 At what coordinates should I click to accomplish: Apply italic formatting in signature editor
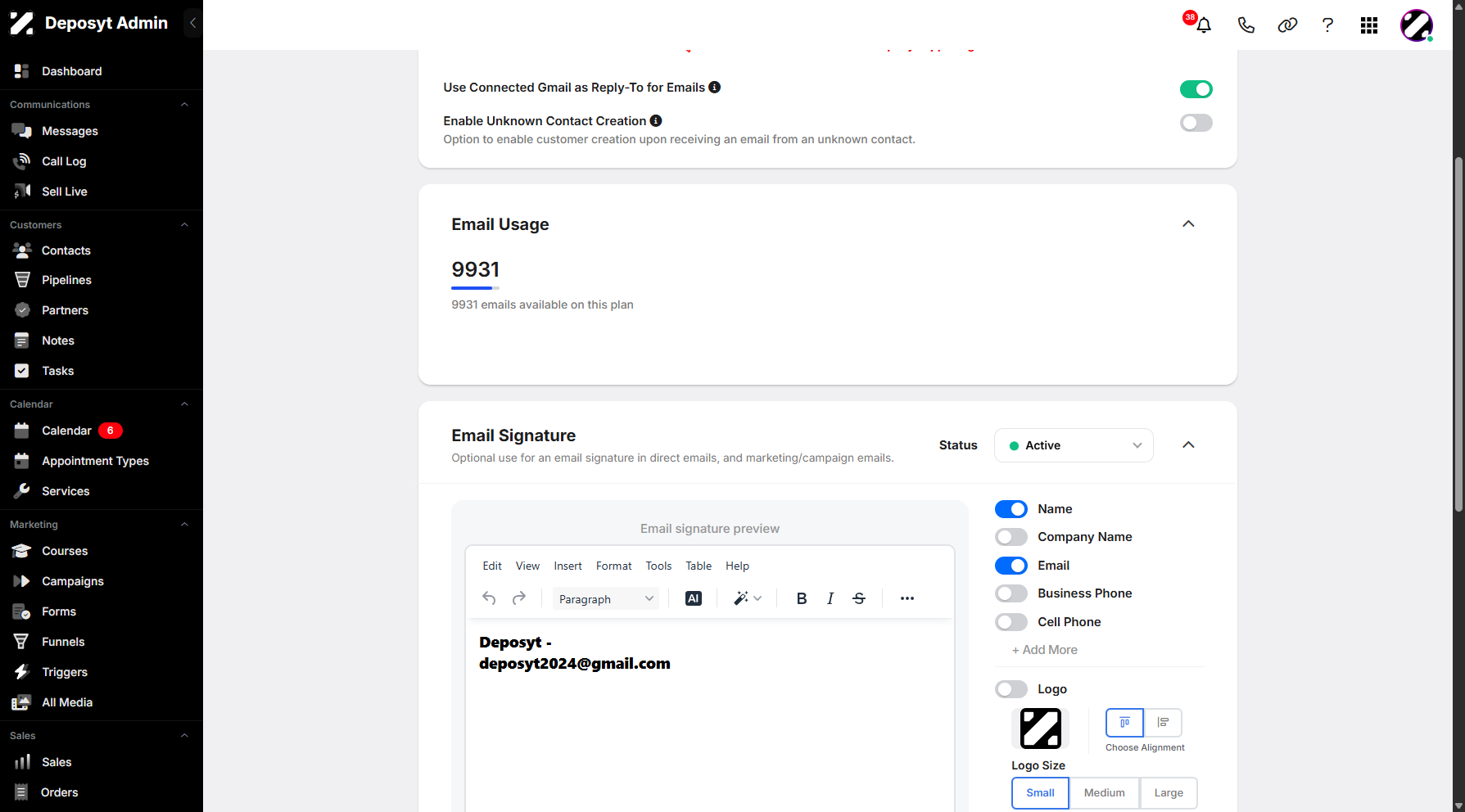830,598
